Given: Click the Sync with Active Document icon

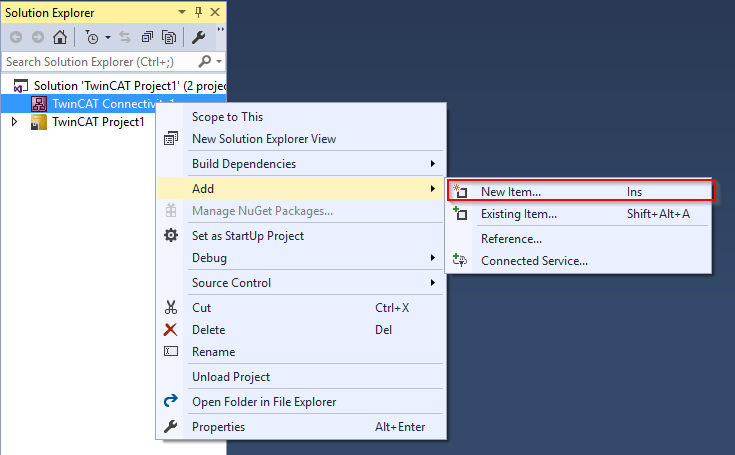Looking at the screenshot, I should (125, 37).
